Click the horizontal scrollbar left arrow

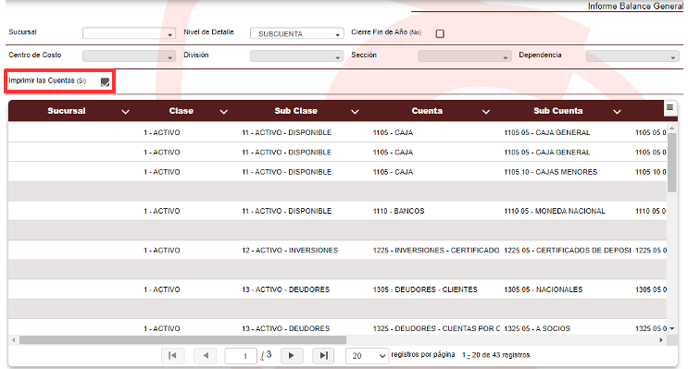pyautogui.click(x=14, y=340)
